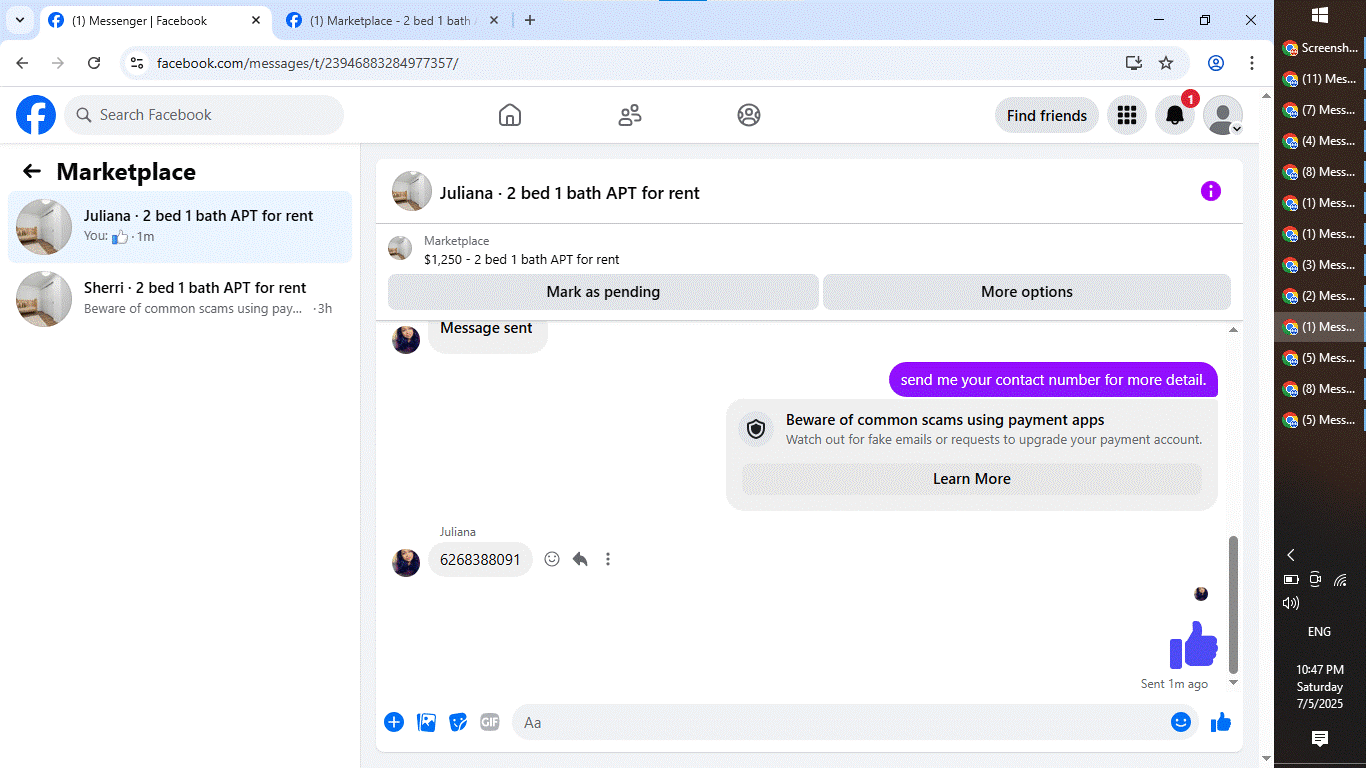Open the Sherri 2 bed 1 bath conversation

click(180, 299)
